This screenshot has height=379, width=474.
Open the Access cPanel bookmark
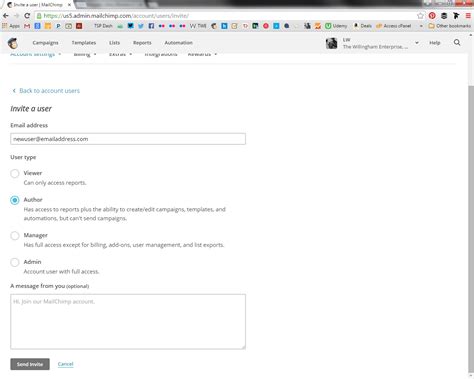pos(393,26)
